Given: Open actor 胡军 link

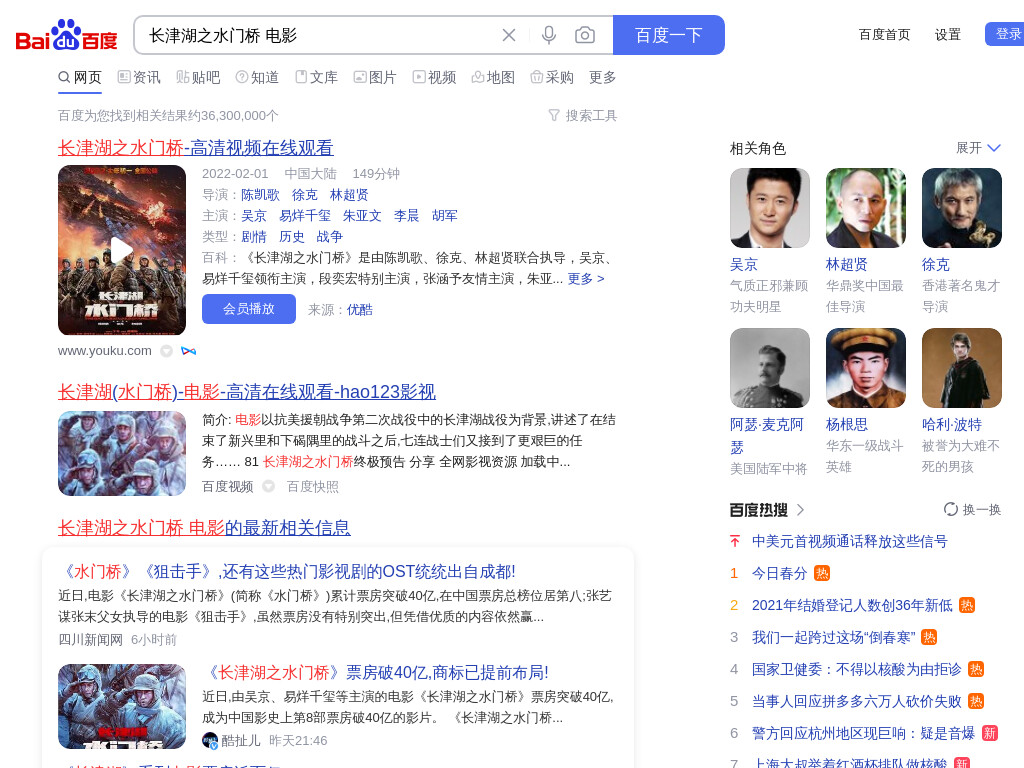Looking at the screenshot, I should pos(445,216).
